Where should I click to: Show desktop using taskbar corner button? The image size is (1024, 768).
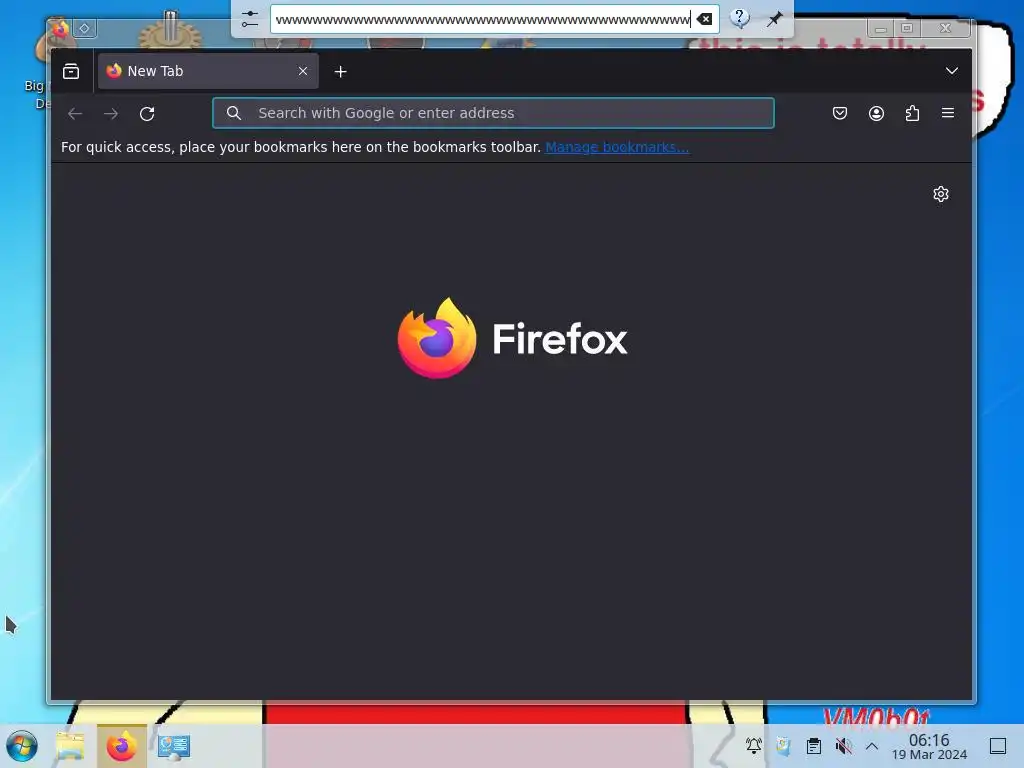[x=998, y=745]
